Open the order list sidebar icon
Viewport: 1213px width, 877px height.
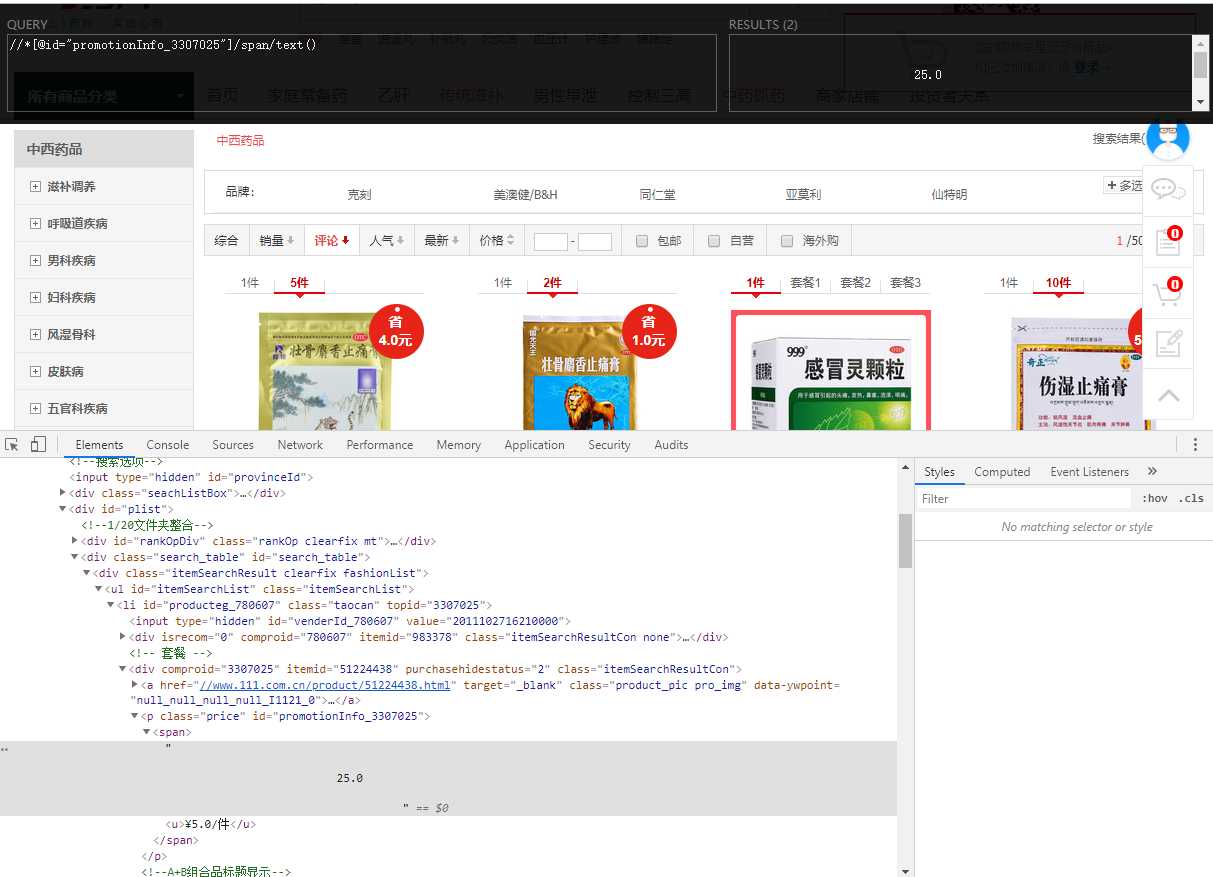[1167, 241]
